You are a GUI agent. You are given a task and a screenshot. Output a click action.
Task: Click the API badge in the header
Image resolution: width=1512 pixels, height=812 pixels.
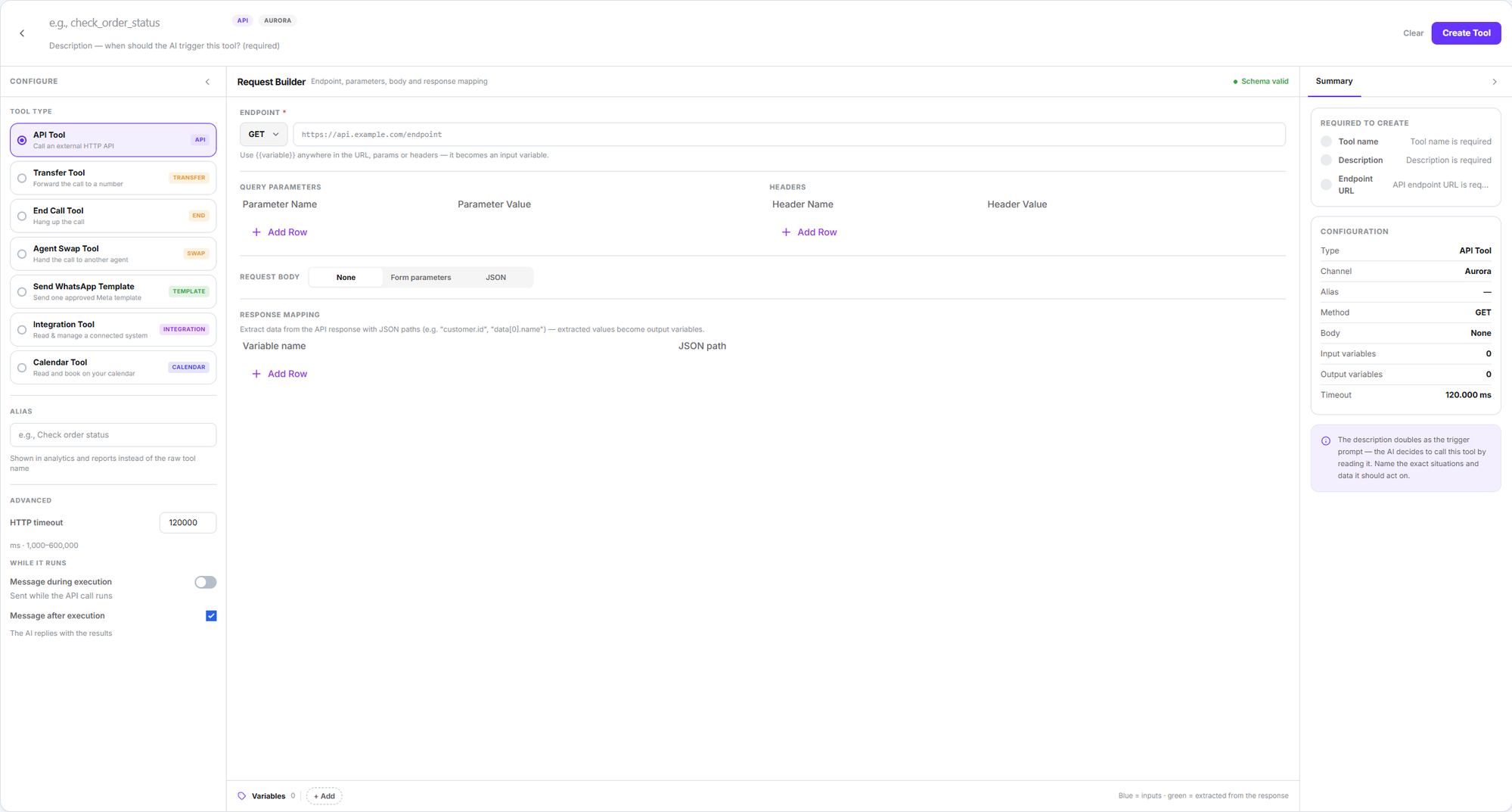click(242, 20)
